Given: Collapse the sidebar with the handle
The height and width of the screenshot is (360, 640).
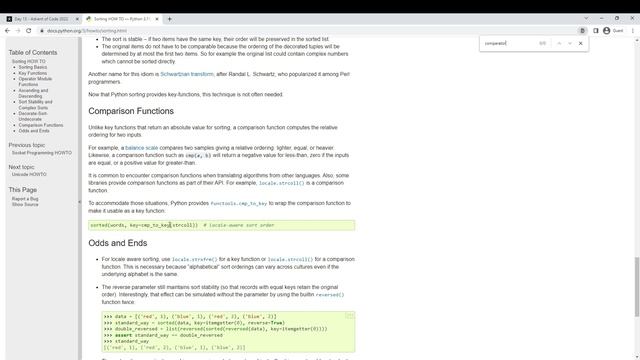Looking at the screenshot, I should pyautogui.click(x=80, y=202).
